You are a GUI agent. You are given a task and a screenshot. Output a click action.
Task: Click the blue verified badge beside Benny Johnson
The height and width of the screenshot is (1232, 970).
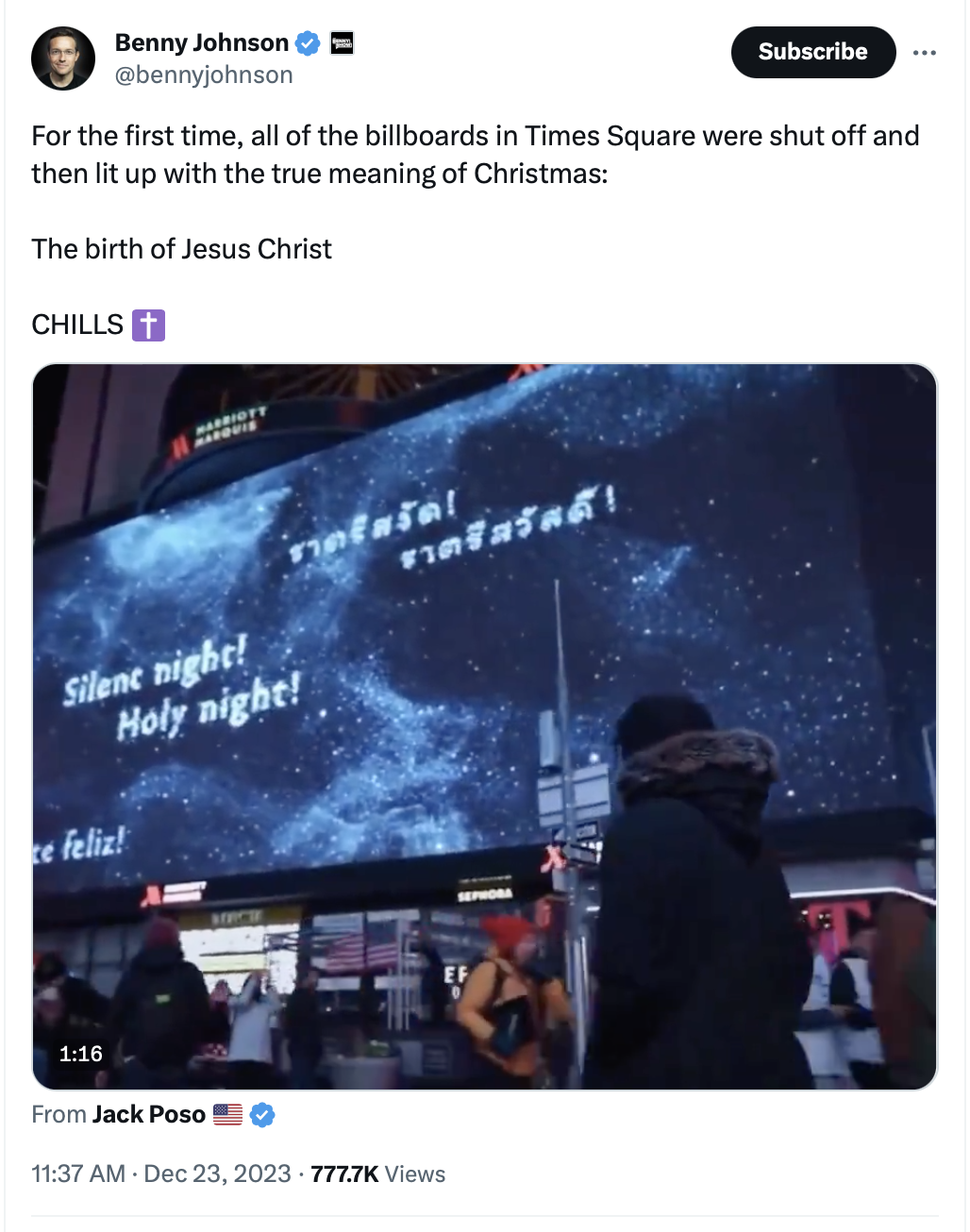(x=308, y=43)
